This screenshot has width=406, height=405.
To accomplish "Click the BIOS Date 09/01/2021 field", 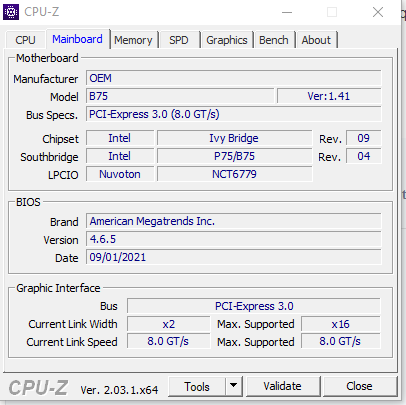I will [x=234, y=257].
